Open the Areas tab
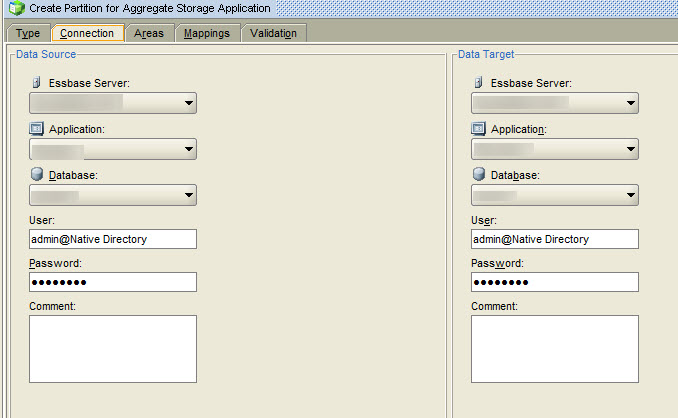The width and height of the screenshot is (678, 418). tap(148, 33)
